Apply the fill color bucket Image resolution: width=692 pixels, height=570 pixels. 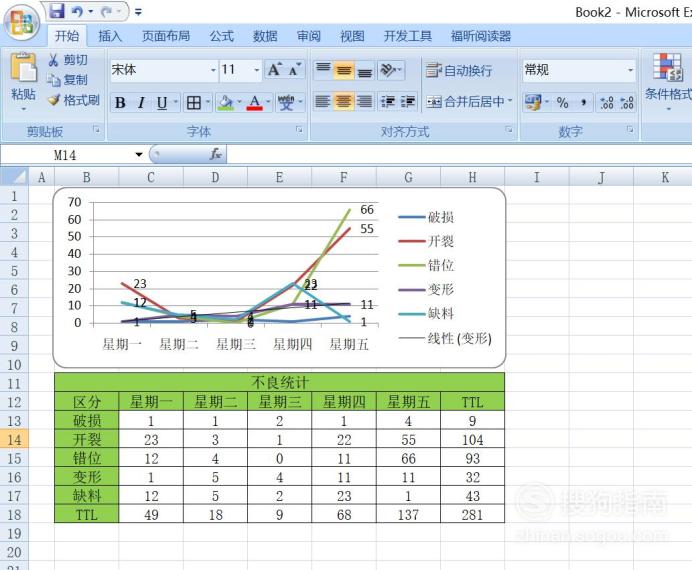click(x=226, y=103)
